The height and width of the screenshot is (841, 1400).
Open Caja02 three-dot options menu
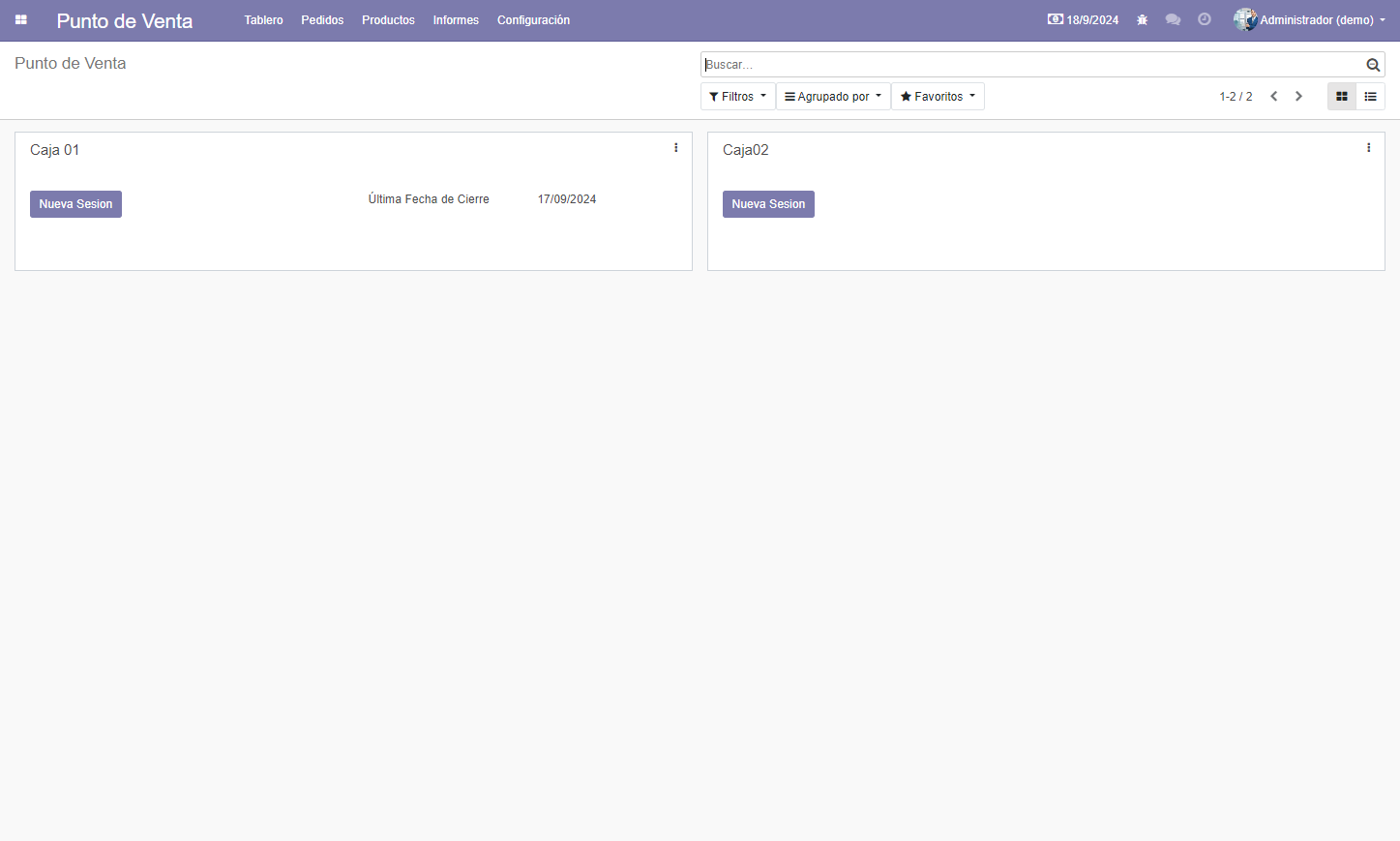1368,148
